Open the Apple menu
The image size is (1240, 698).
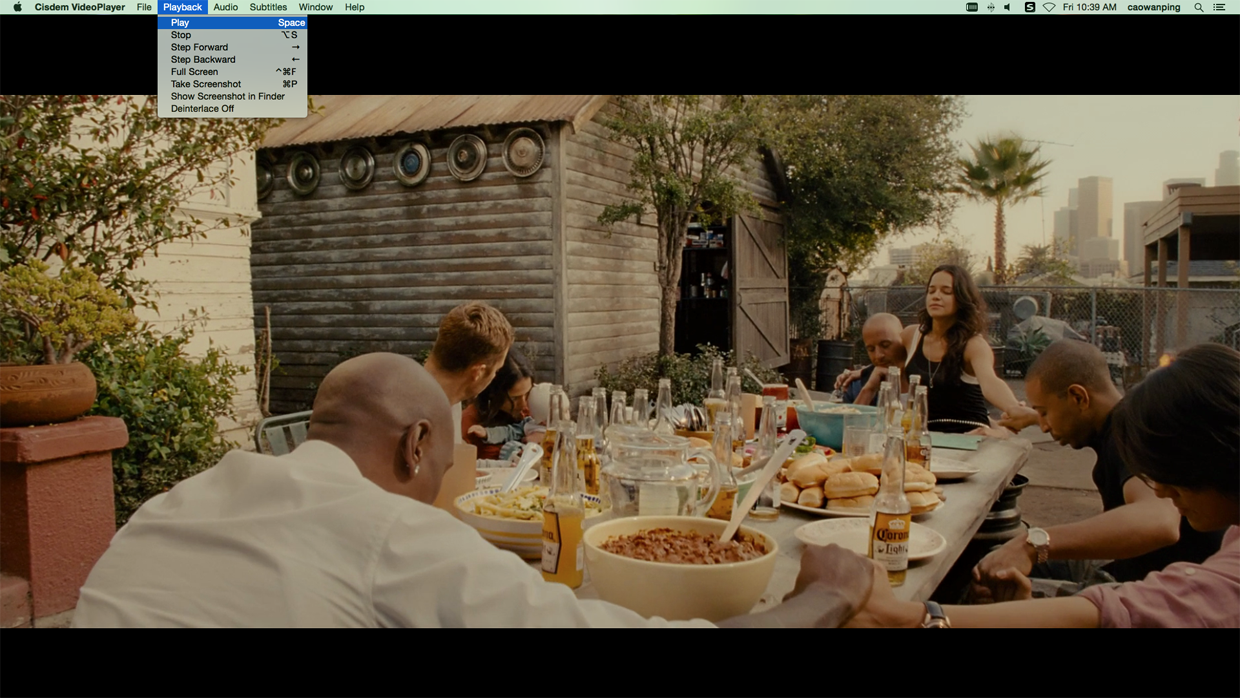click(17, 7)
